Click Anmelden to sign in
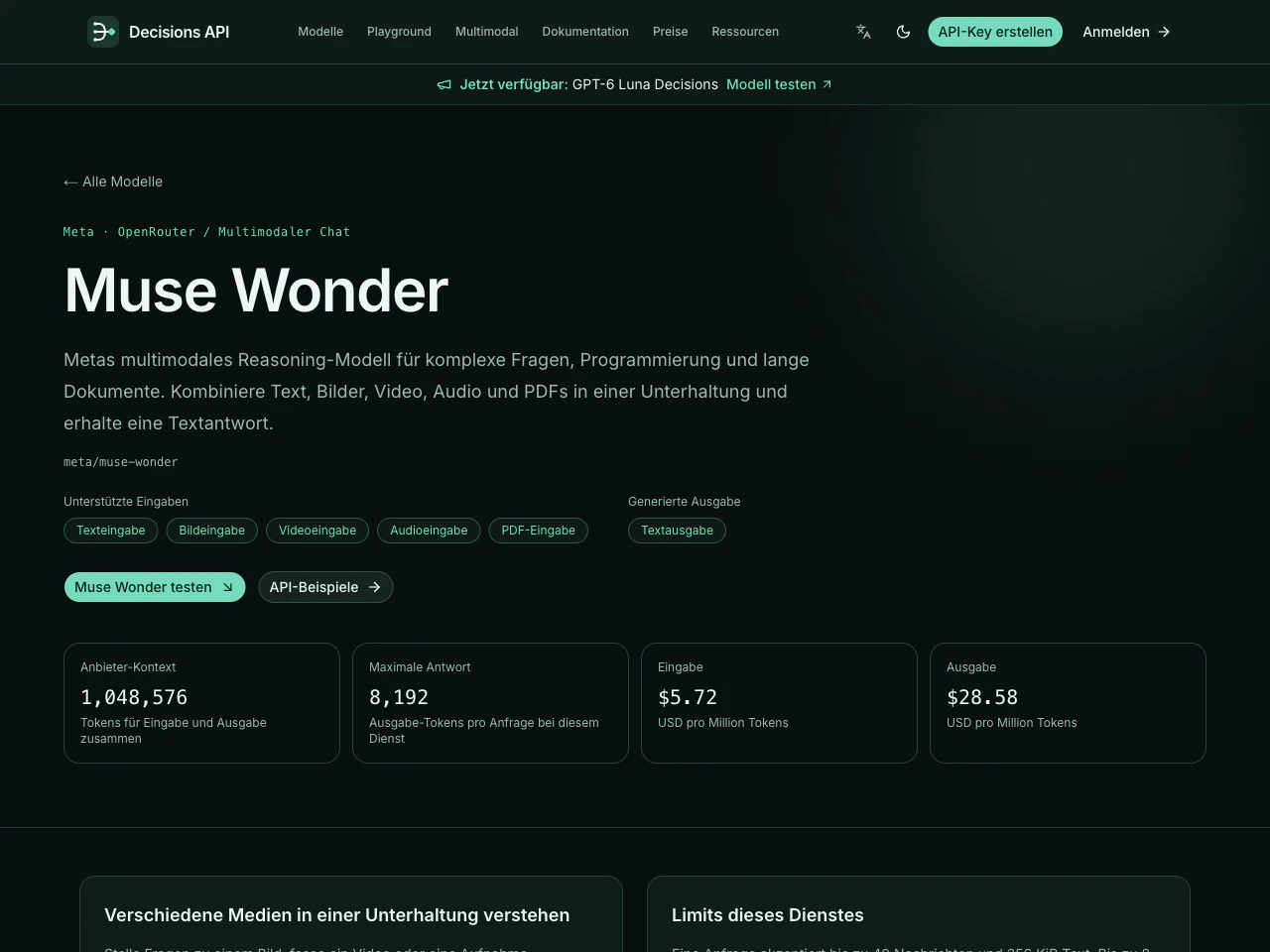Viewport: 1270px width, 952px height. [x=1127, y=32]
